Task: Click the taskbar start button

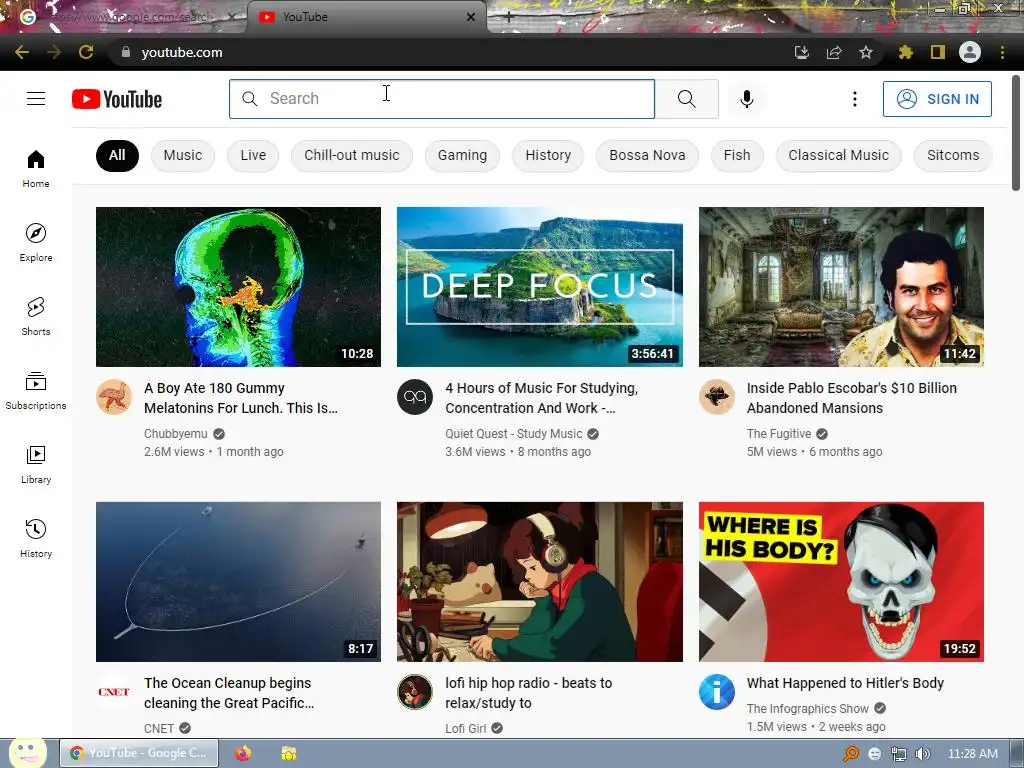Action: point(27,753)
